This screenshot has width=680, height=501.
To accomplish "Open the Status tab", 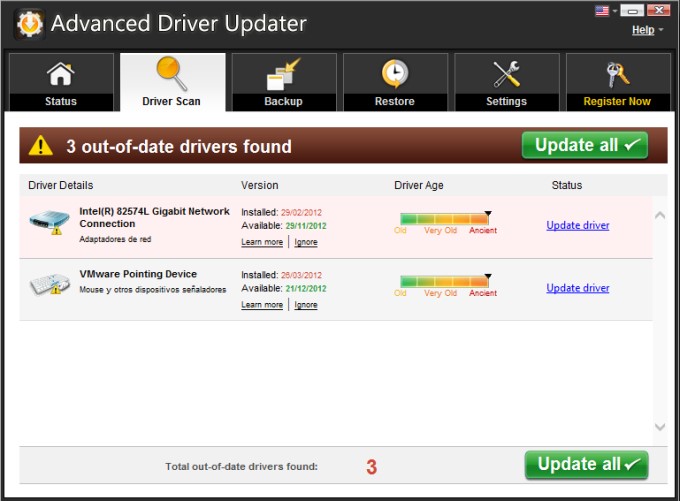I will 61,82.
